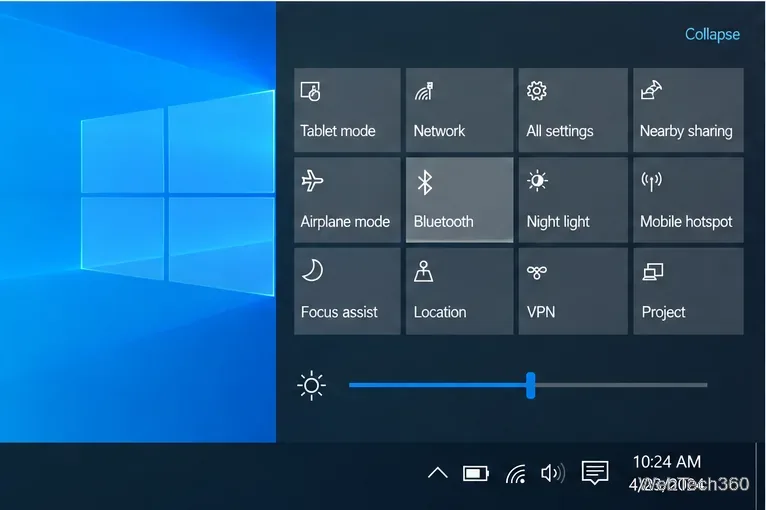Open All settings gear tile
This screenshot has width=766, height=510.
point(573,110)
